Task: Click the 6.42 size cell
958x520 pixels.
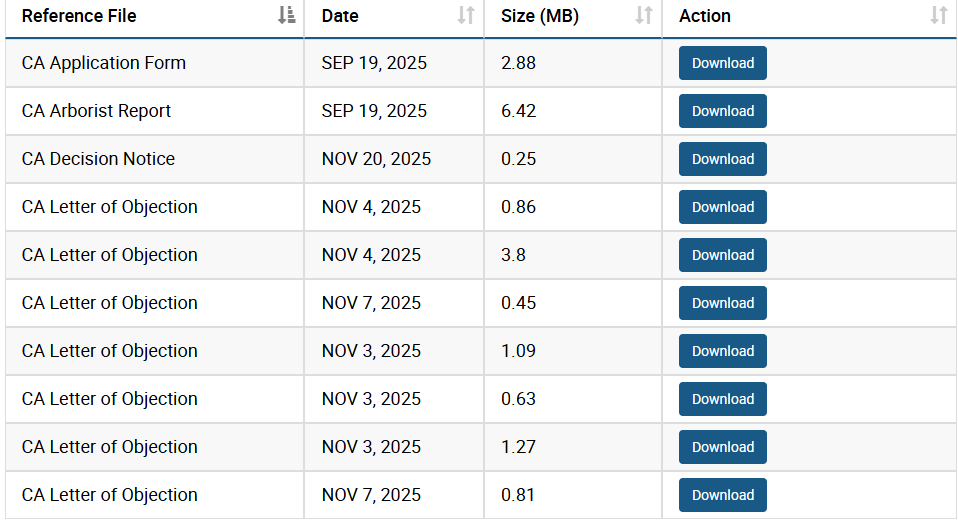Action: pos(519,111)
